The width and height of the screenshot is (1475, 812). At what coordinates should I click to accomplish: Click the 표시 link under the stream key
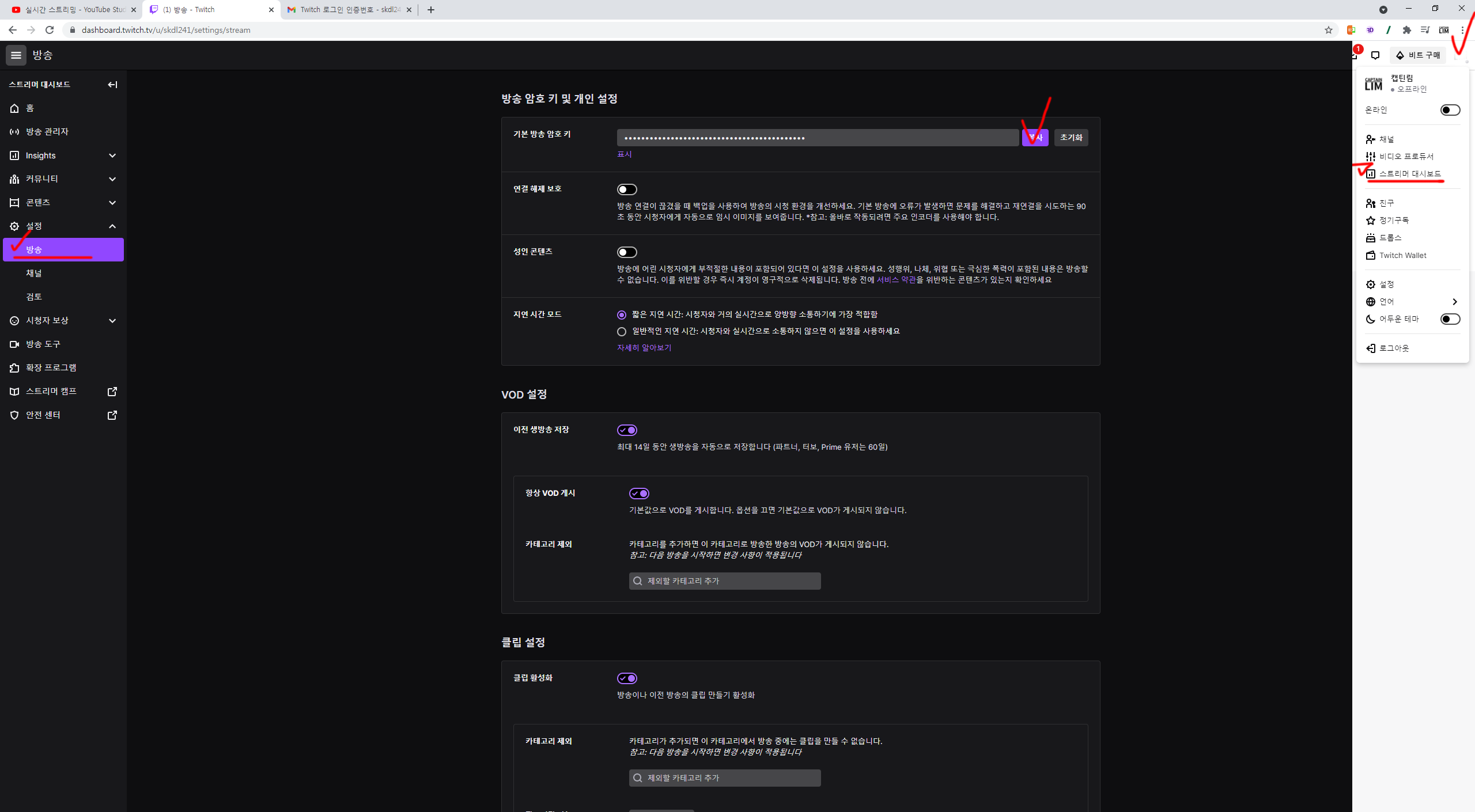(624, 154)
